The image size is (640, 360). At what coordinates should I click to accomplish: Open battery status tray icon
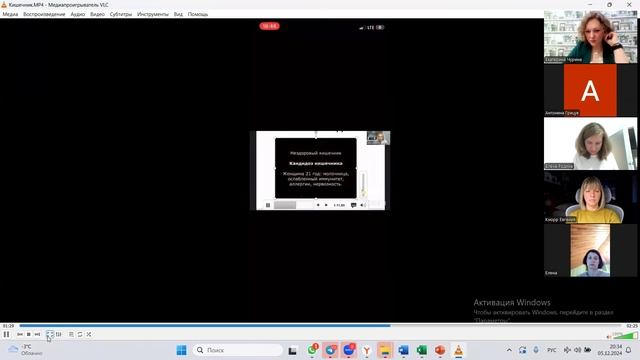point(587,350)
